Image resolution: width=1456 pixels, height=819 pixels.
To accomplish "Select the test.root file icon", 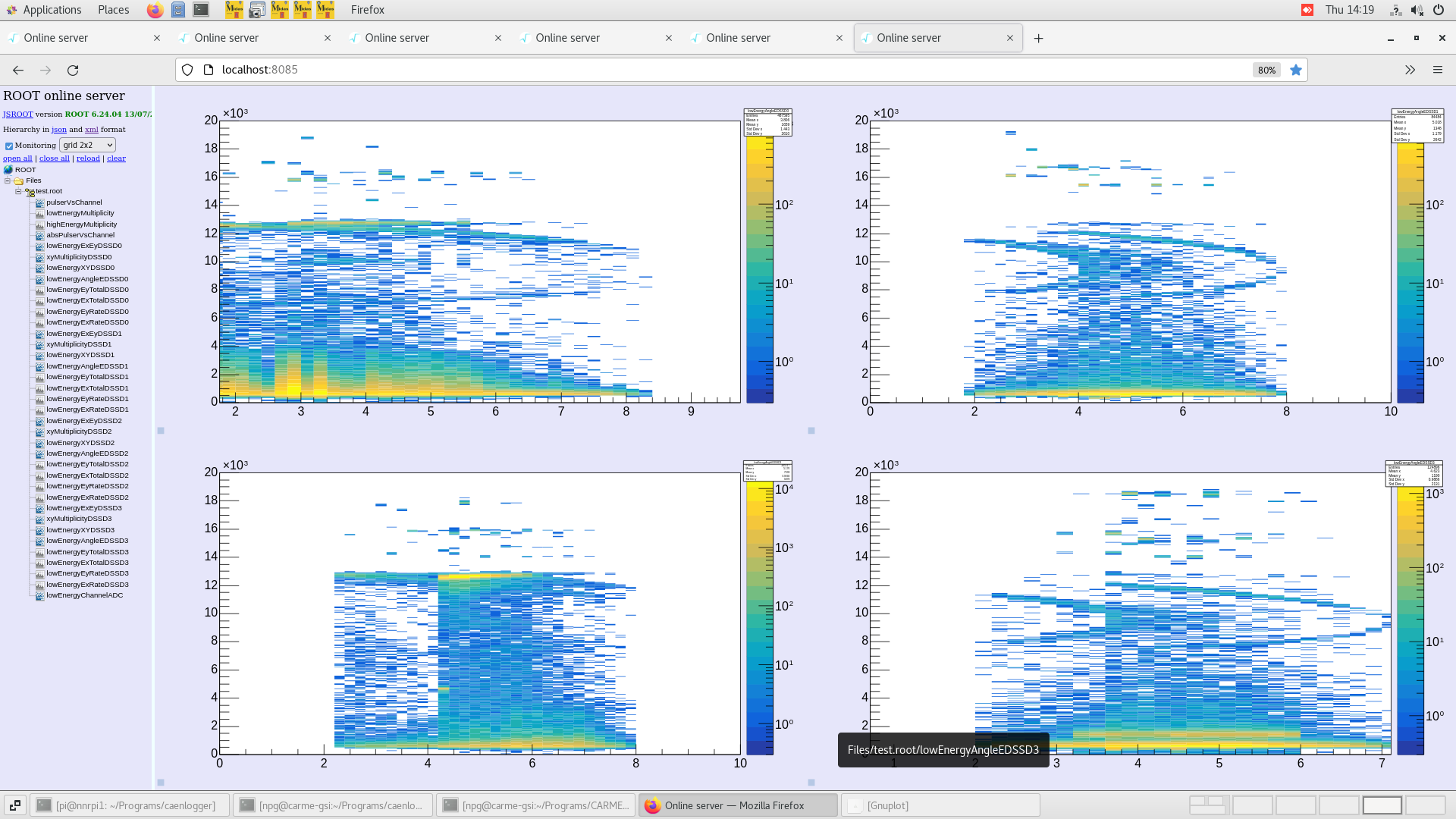I will pos(29,191).
